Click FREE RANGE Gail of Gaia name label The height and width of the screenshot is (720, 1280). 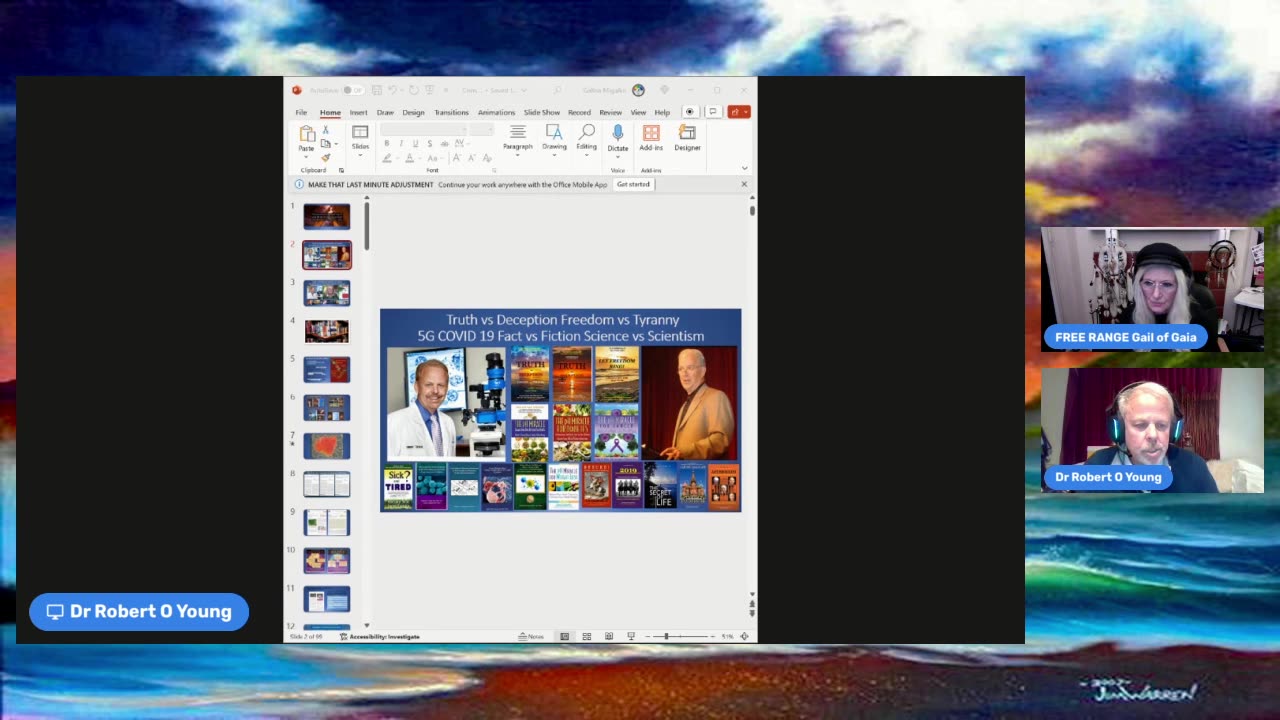1125,337
